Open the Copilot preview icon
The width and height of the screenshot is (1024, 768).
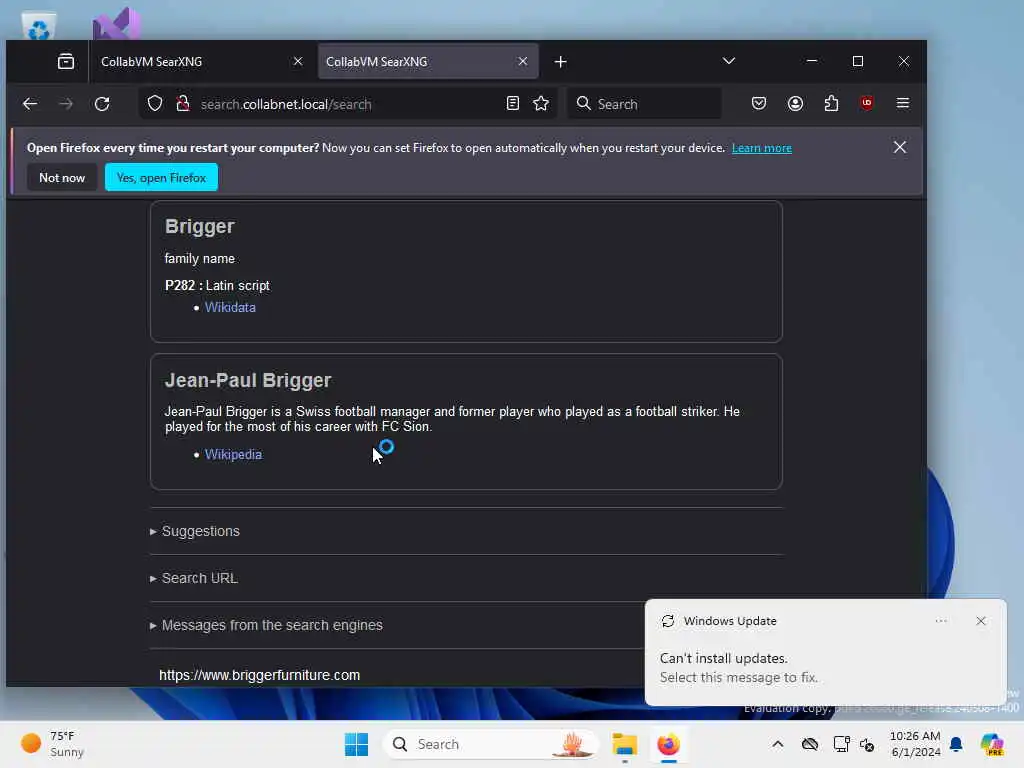click(992, 744)
